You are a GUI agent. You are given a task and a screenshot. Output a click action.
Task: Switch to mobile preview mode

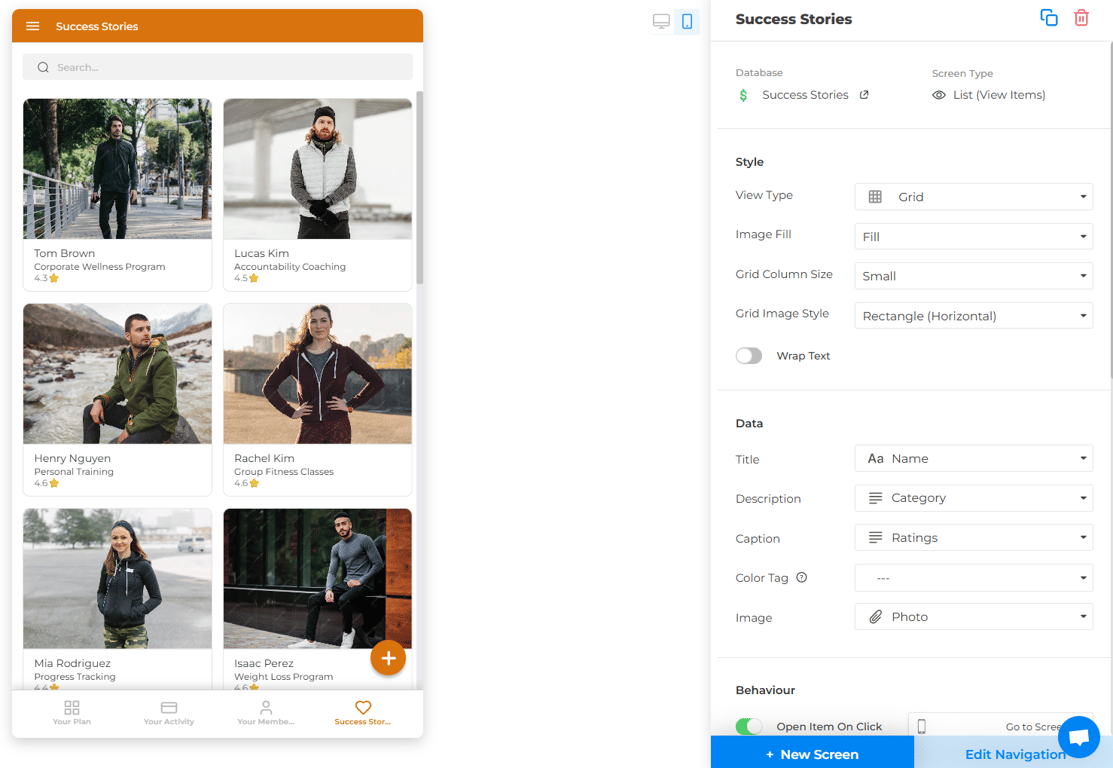tap(687, 21)
